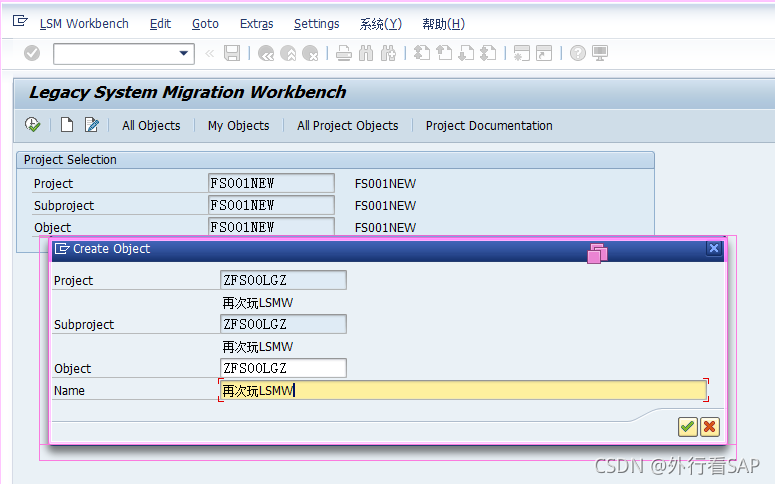Viewport: 775px width, 484px height.
Task: Open the Settings menu
Action: point(316,24)
